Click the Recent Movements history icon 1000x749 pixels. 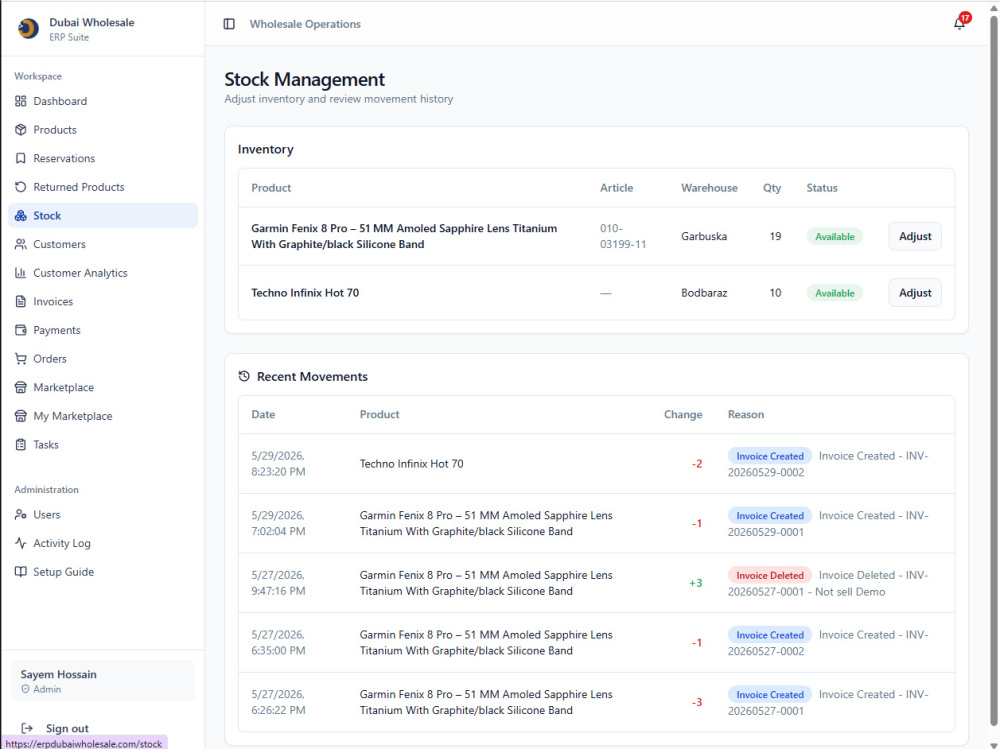pyautogui.click(x=244, y=376)
